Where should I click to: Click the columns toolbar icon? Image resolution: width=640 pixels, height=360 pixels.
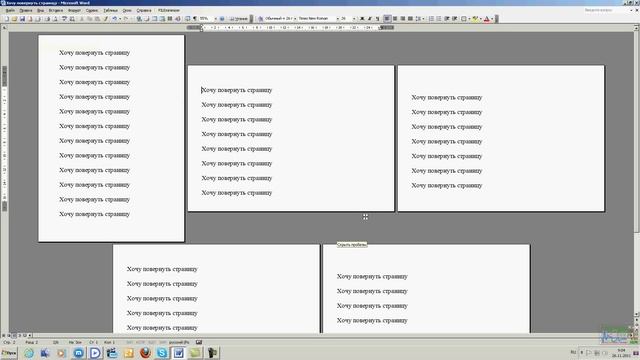[170, 19]
